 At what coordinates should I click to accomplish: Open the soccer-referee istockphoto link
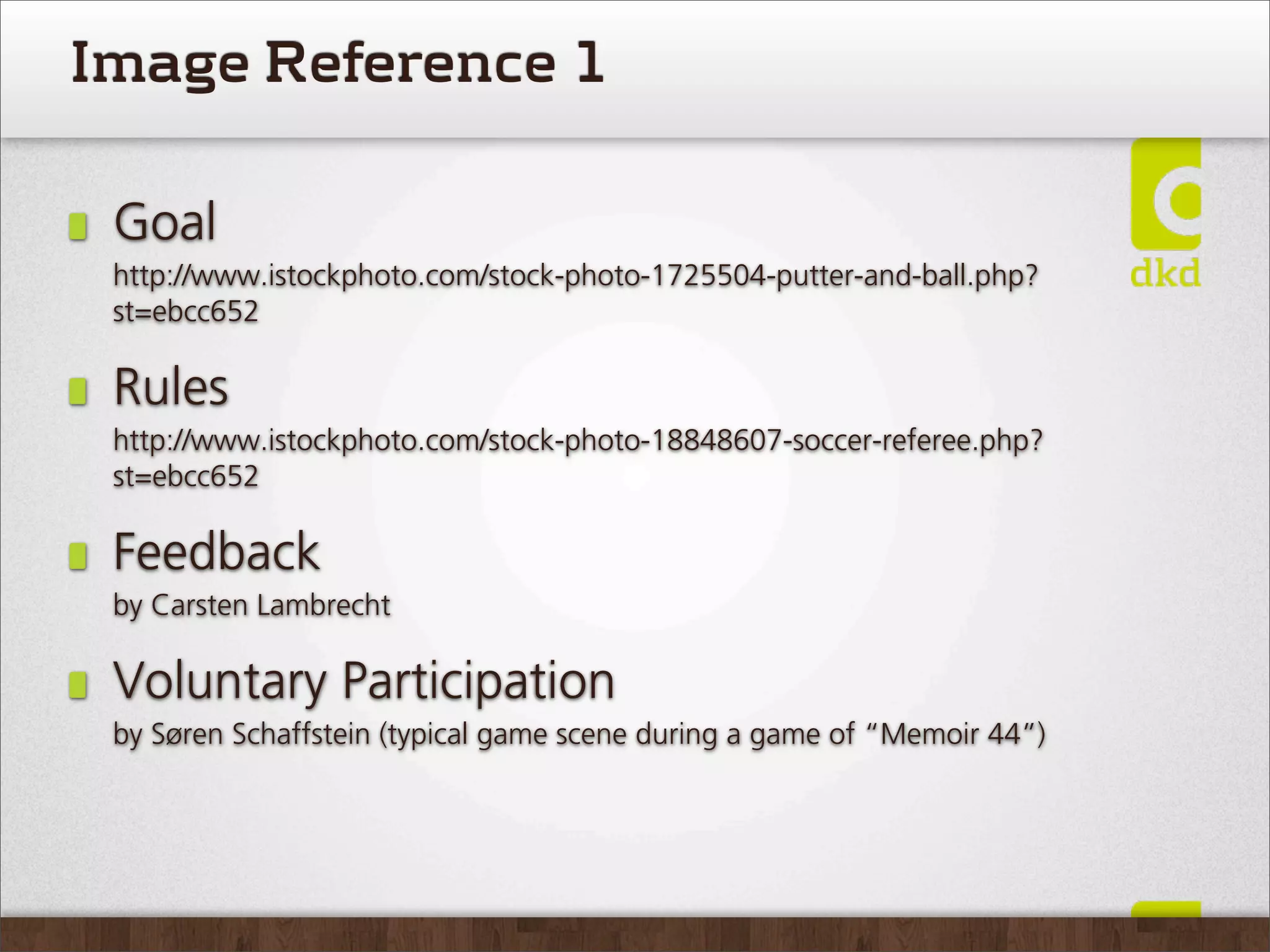(577, 441)
